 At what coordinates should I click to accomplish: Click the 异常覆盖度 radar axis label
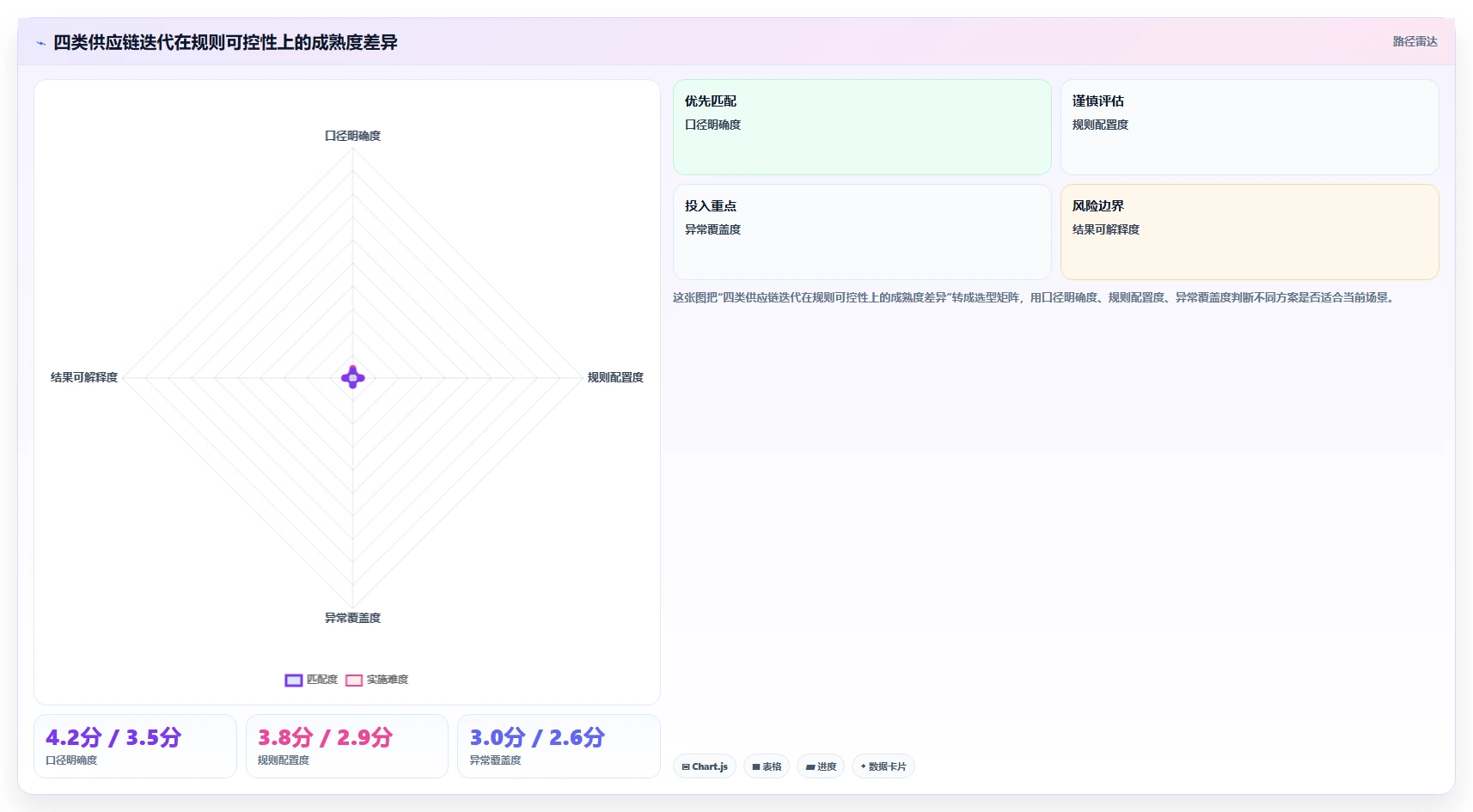click(x=352, y=618)
